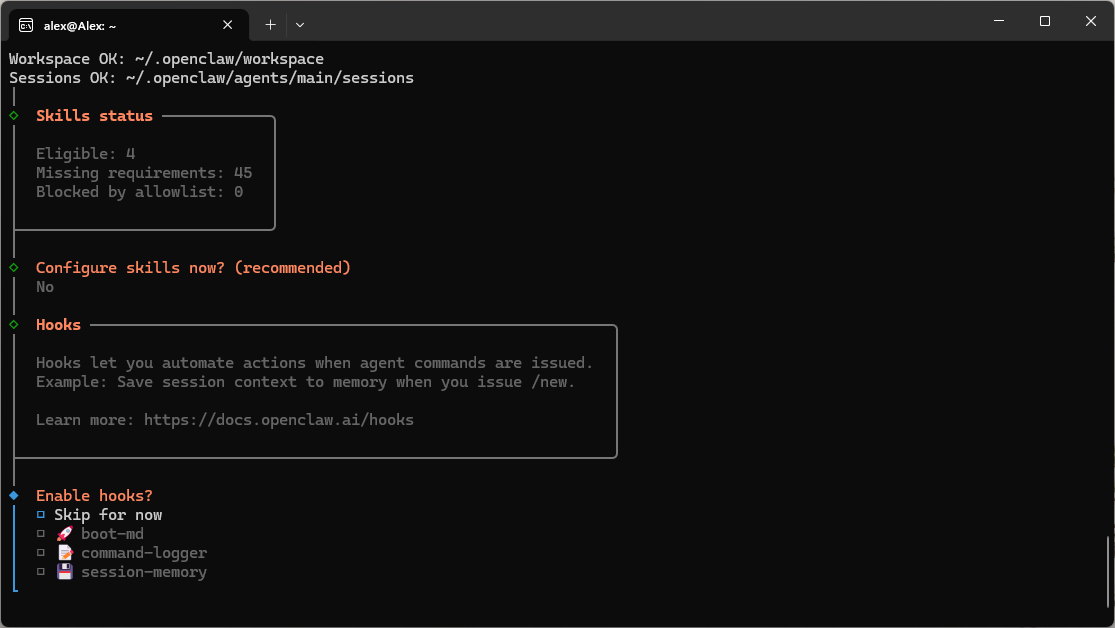Open the new tab profile dropdown arrow

(x=300, y=24)
